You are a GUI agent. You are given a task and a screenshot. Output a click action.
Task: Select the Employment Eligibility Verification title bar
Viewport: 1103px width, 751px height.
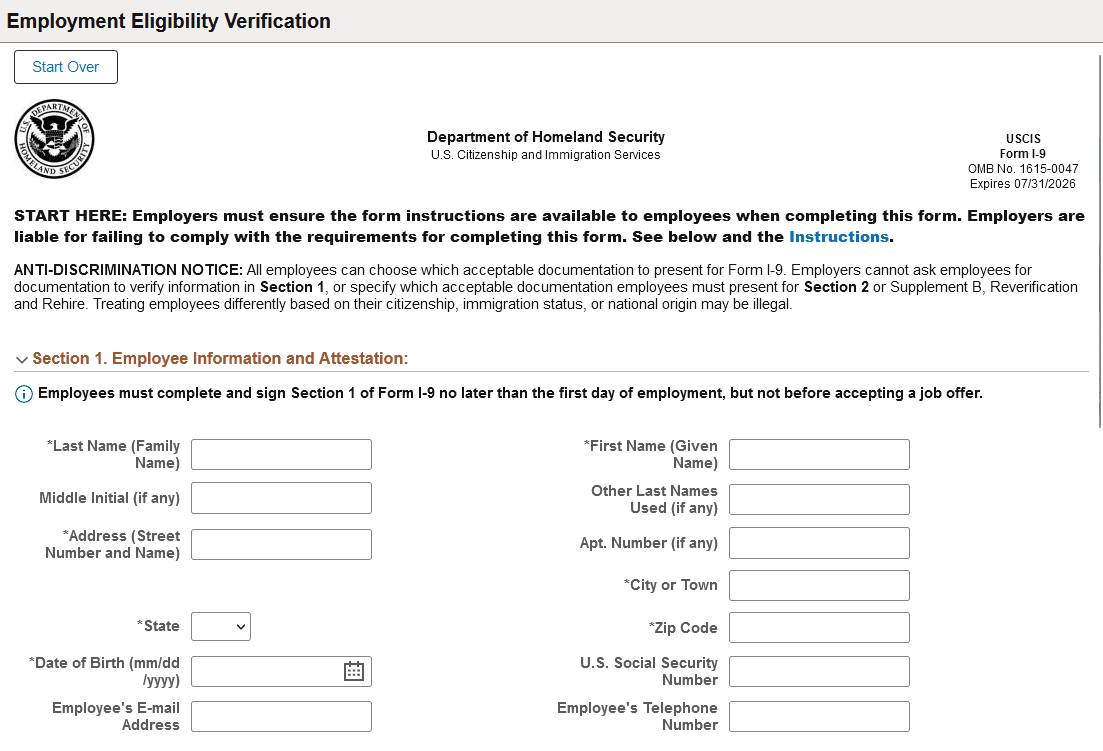coord(170,20)
